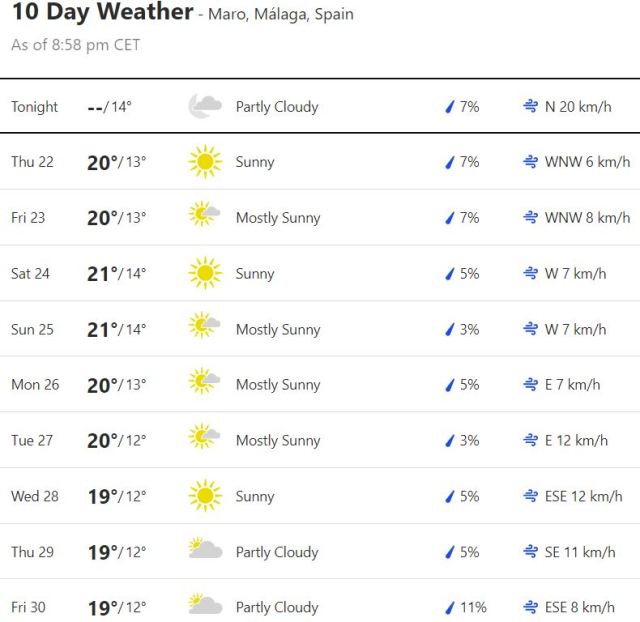Screen dimensions: 640x622
Task: Click the 10 Day Weather heading
Action: 102,13
